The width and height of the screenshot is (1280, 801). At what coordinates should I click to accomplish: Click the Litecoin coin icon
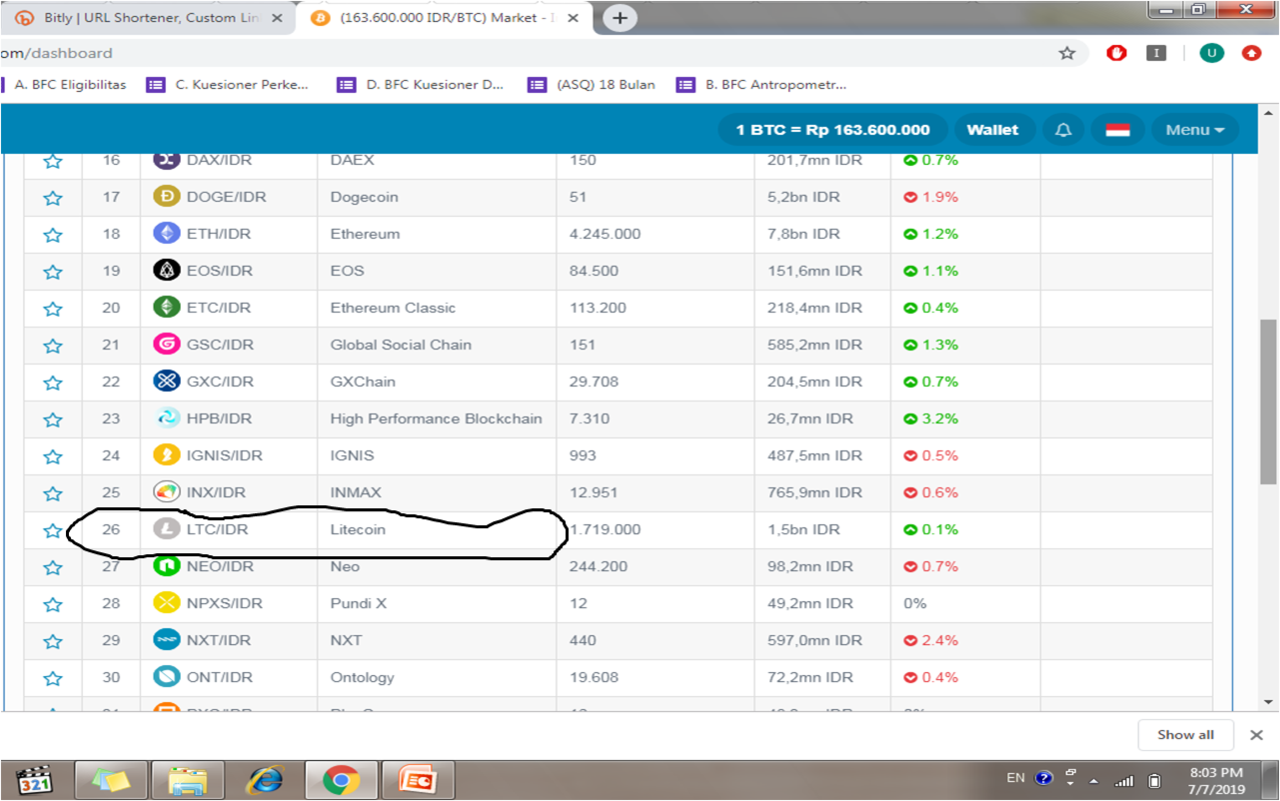167,530
